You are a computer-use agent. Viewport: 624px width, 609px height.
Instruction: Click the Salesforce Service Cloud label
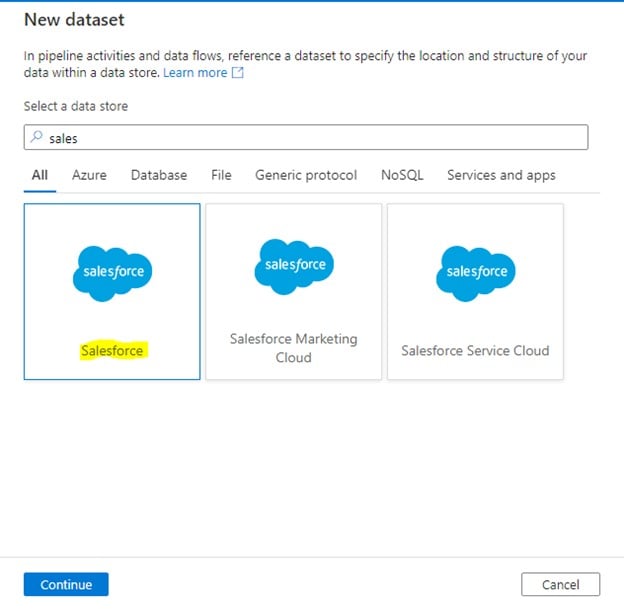(475, 350)
